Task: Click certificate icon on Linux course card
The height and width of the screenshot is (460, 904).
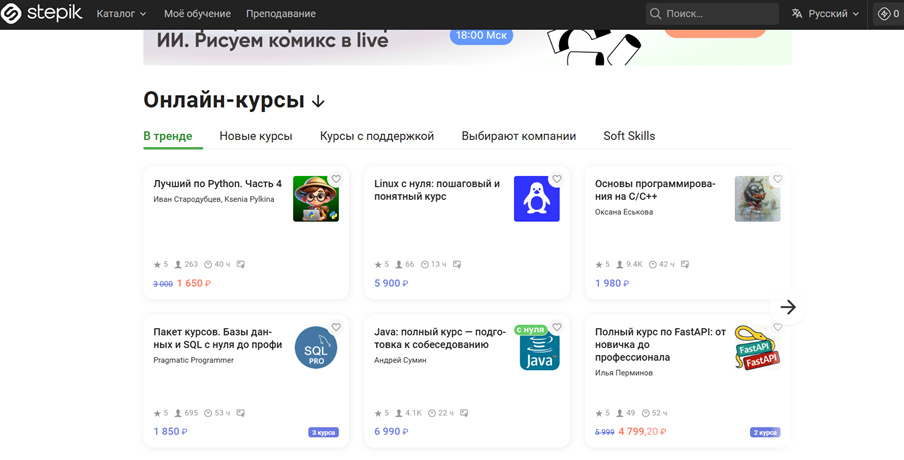Action: 457,265
